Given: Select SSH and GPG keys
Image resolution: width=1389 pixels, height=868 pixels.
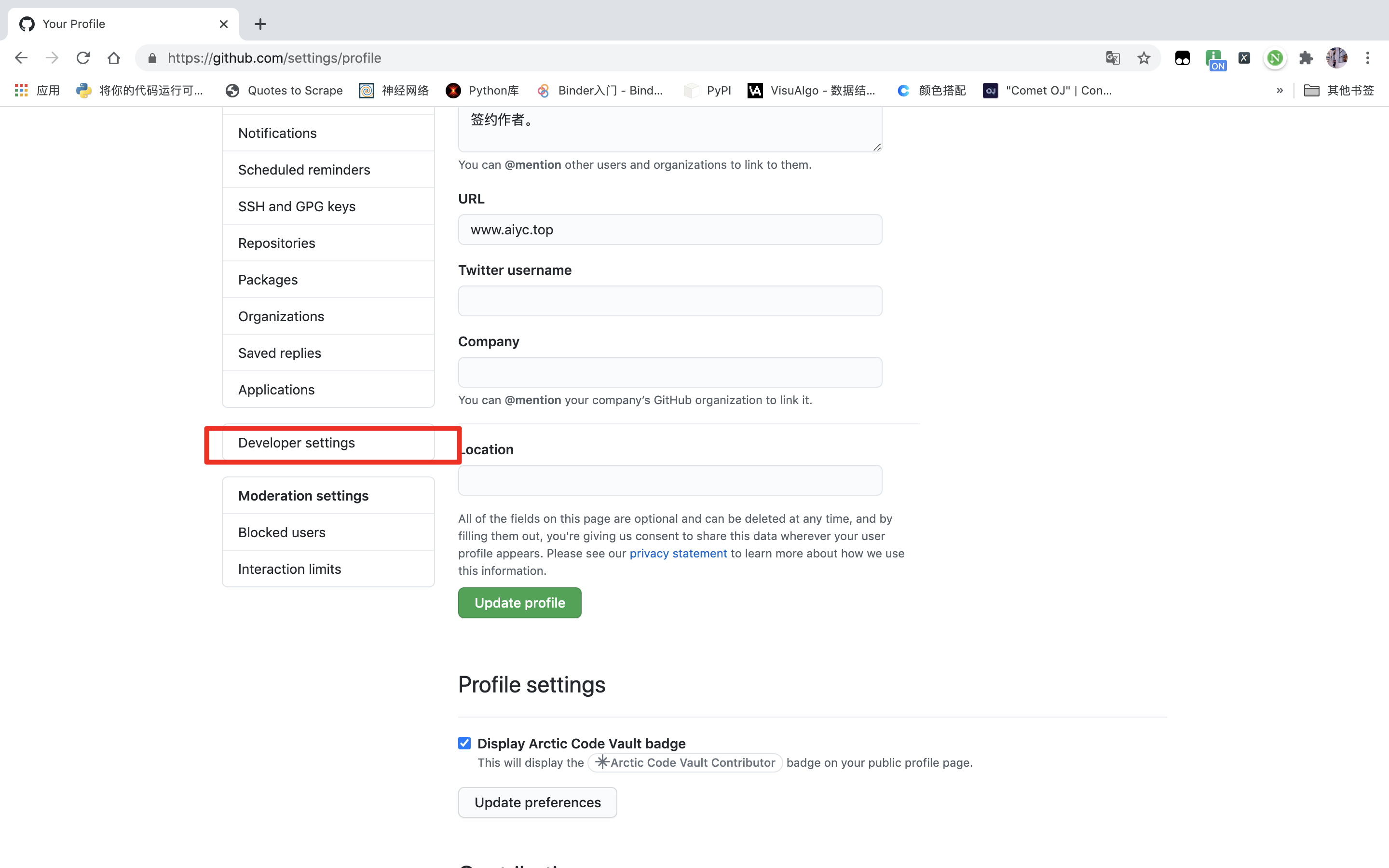Looking at the screenshot, I should [297, 206].
